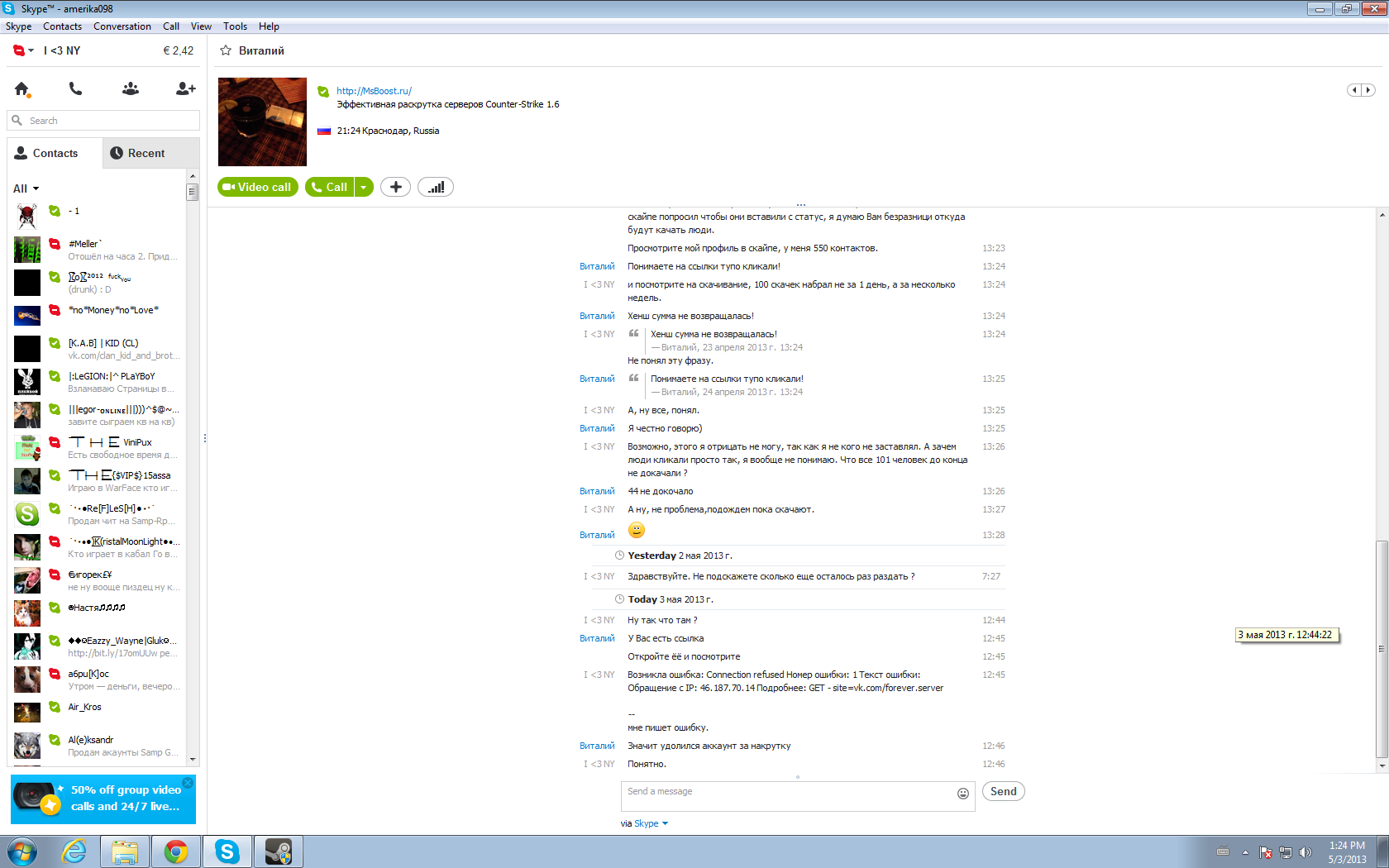Click the contact list scrollbar down arrow
The image size is (1389, 868).
click(x=193, y=759)
